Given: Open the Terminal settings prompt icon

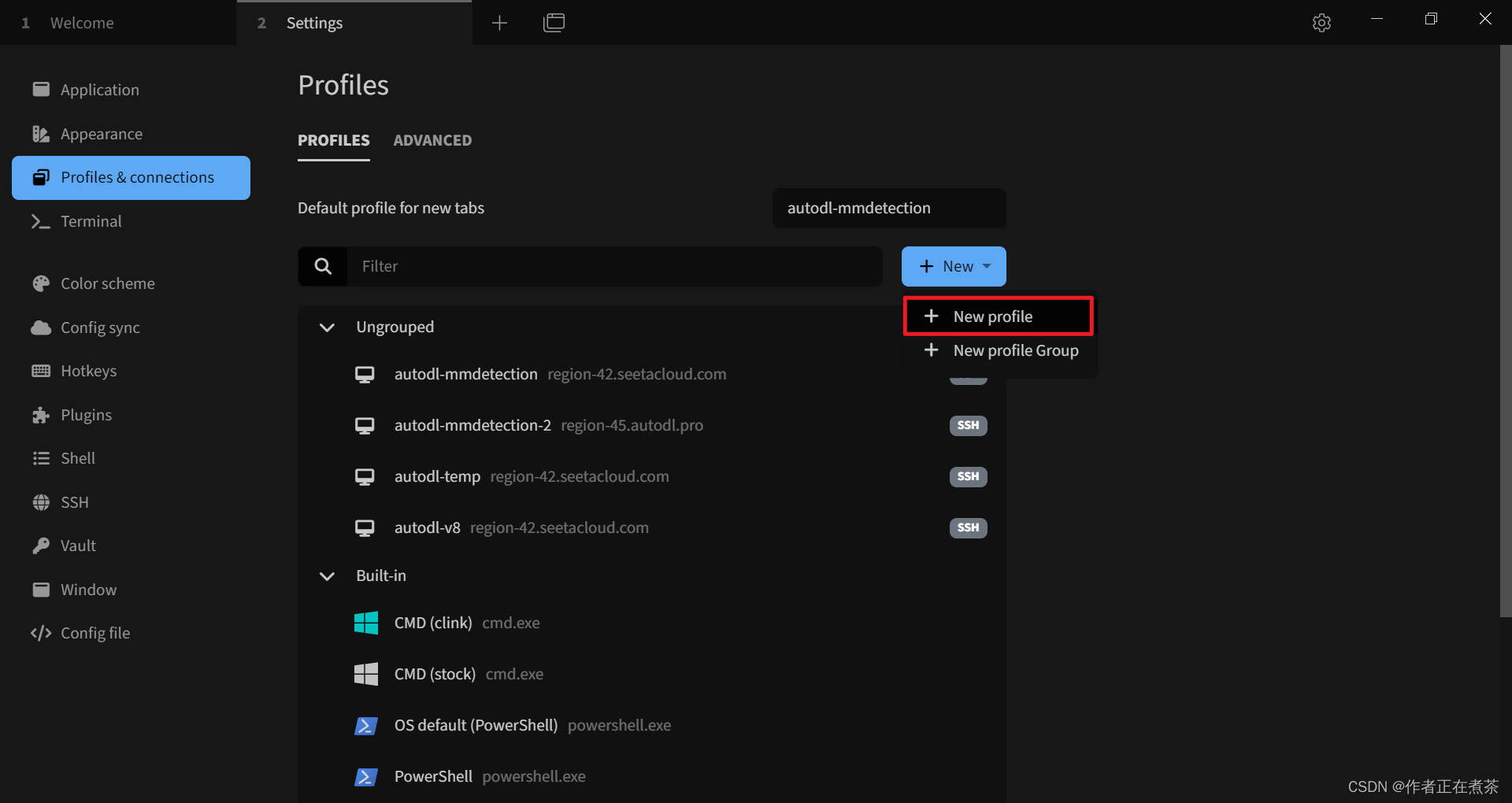Looking at the screenshot, I should point(41,221).
